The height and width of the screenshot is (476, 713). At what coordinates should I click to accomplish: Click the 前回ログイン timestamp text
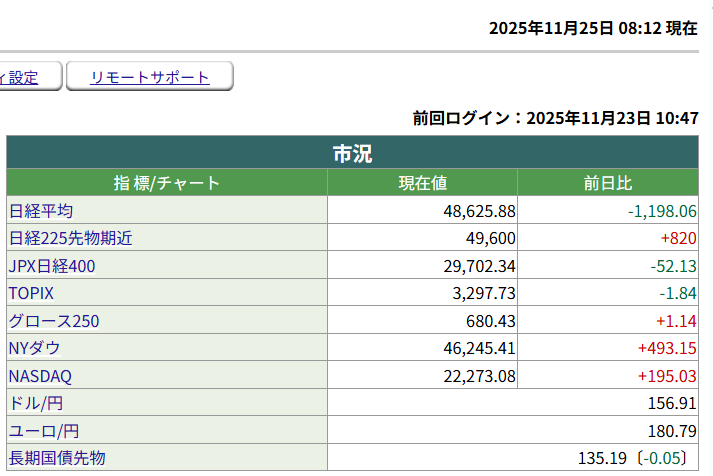pos(555,118)
